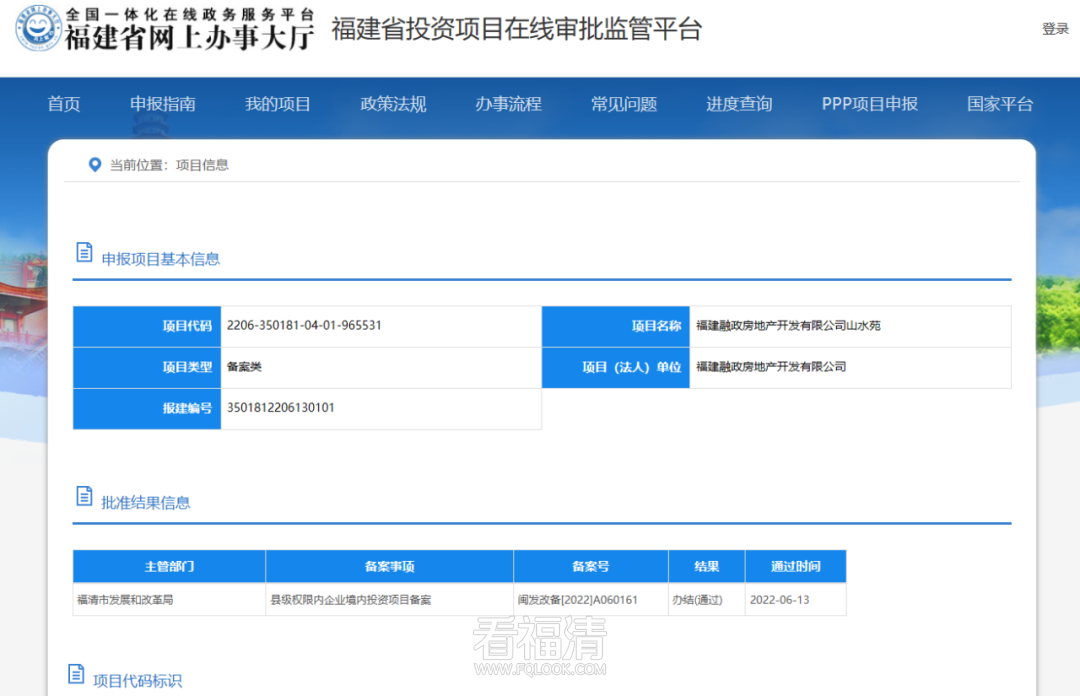Screen dimensions: 1080x696
Task: Click the 通过时间 column header
Action: click(x=796, y=566)
